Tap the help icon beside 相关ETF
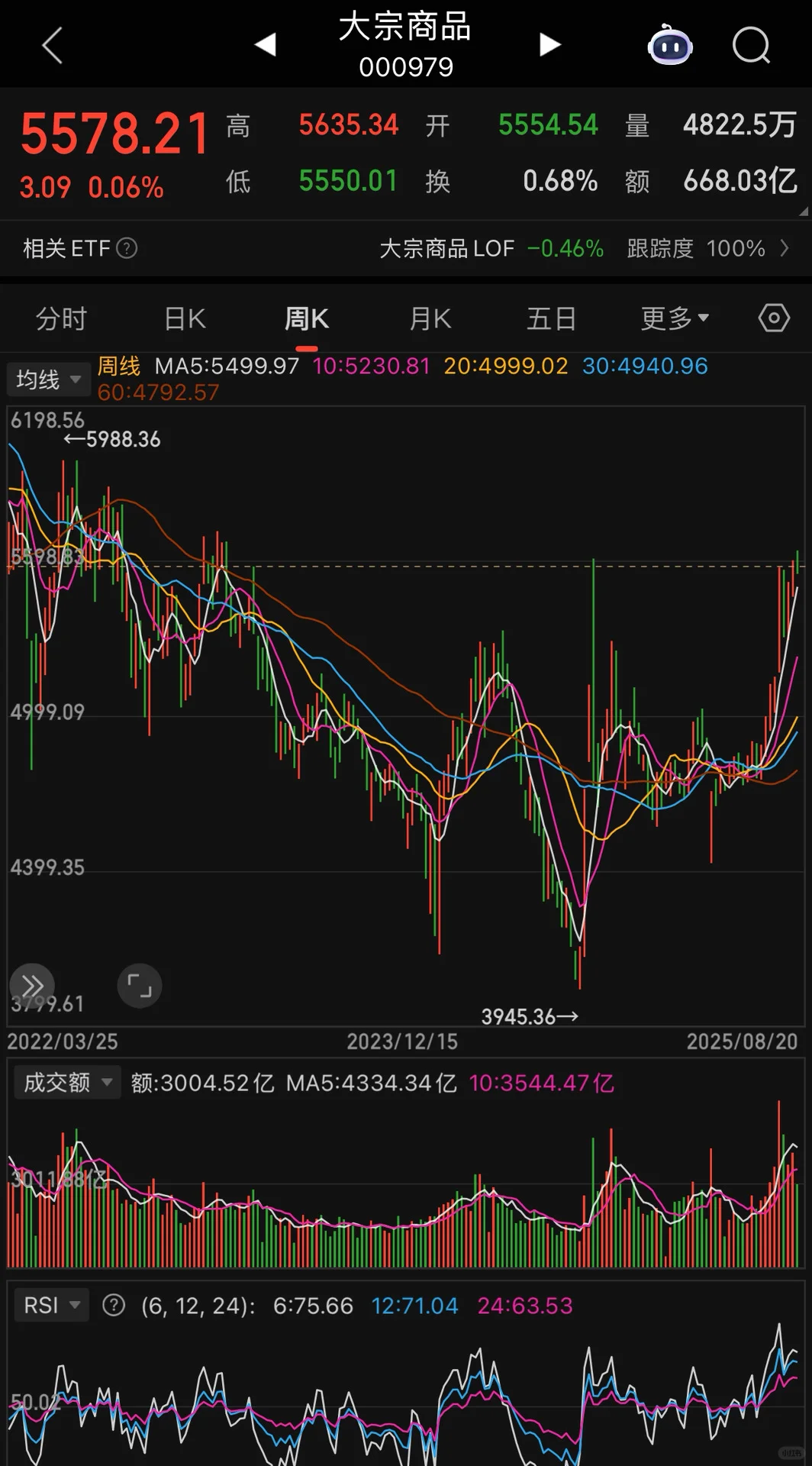Screen dimensions: 812x1466 point(127,248)
